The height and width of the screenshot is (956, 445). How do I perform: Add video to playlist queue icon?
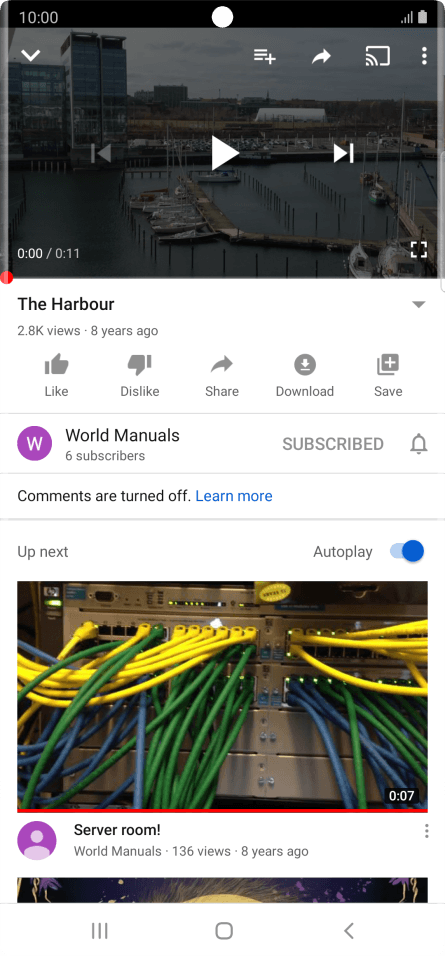tap(265, 56)
